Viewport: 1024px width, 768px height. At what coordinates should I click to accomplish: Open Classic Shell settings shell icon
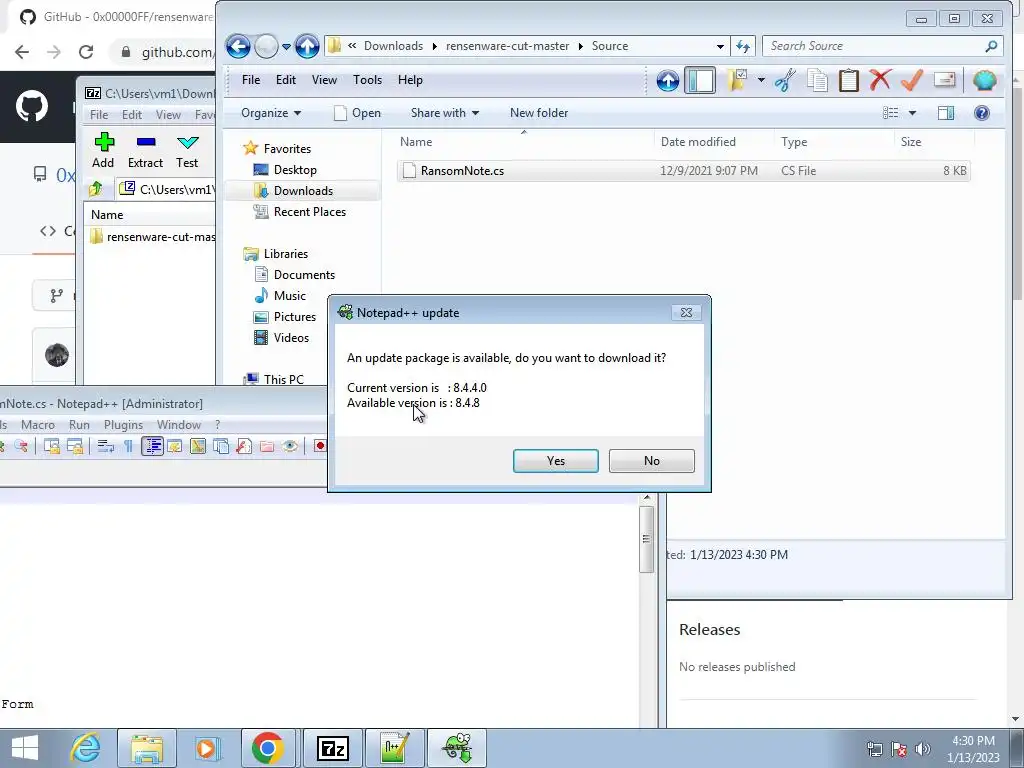click(984, 80)
